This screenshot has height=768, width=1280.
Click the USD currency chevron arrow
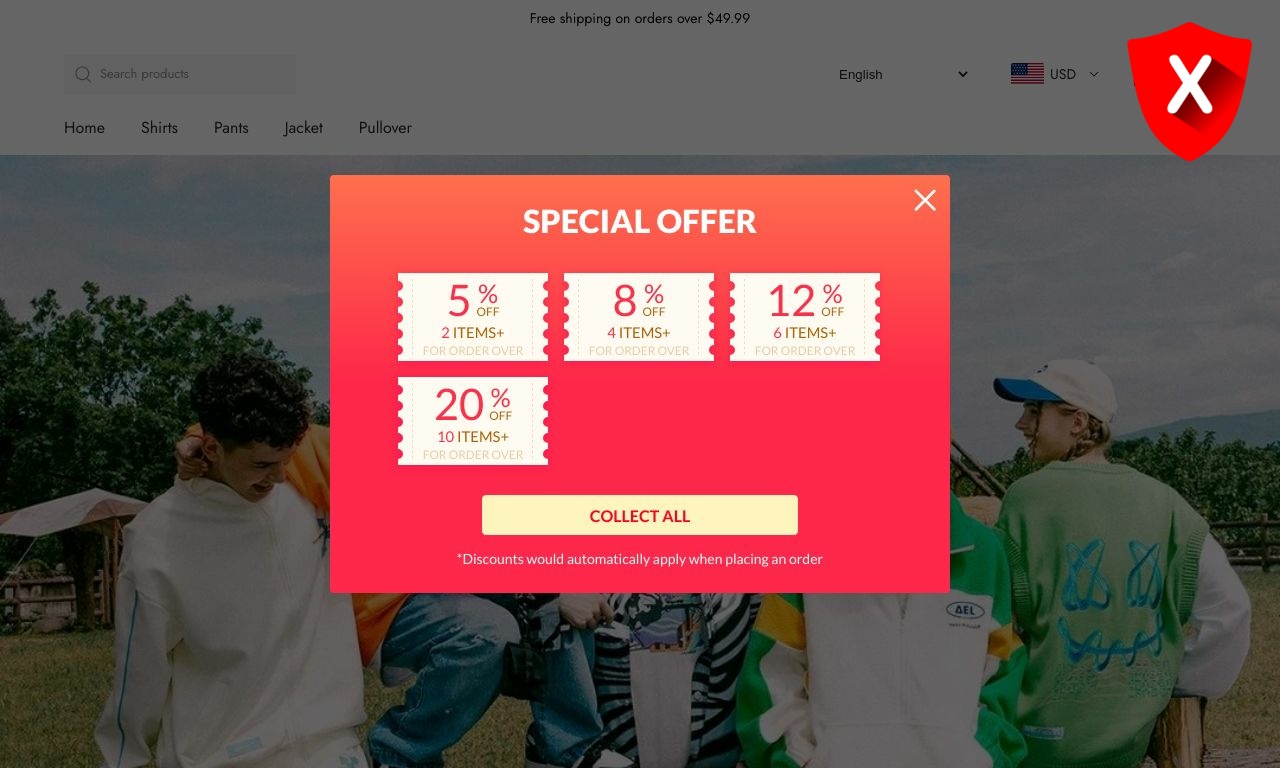click(1093, 74)
